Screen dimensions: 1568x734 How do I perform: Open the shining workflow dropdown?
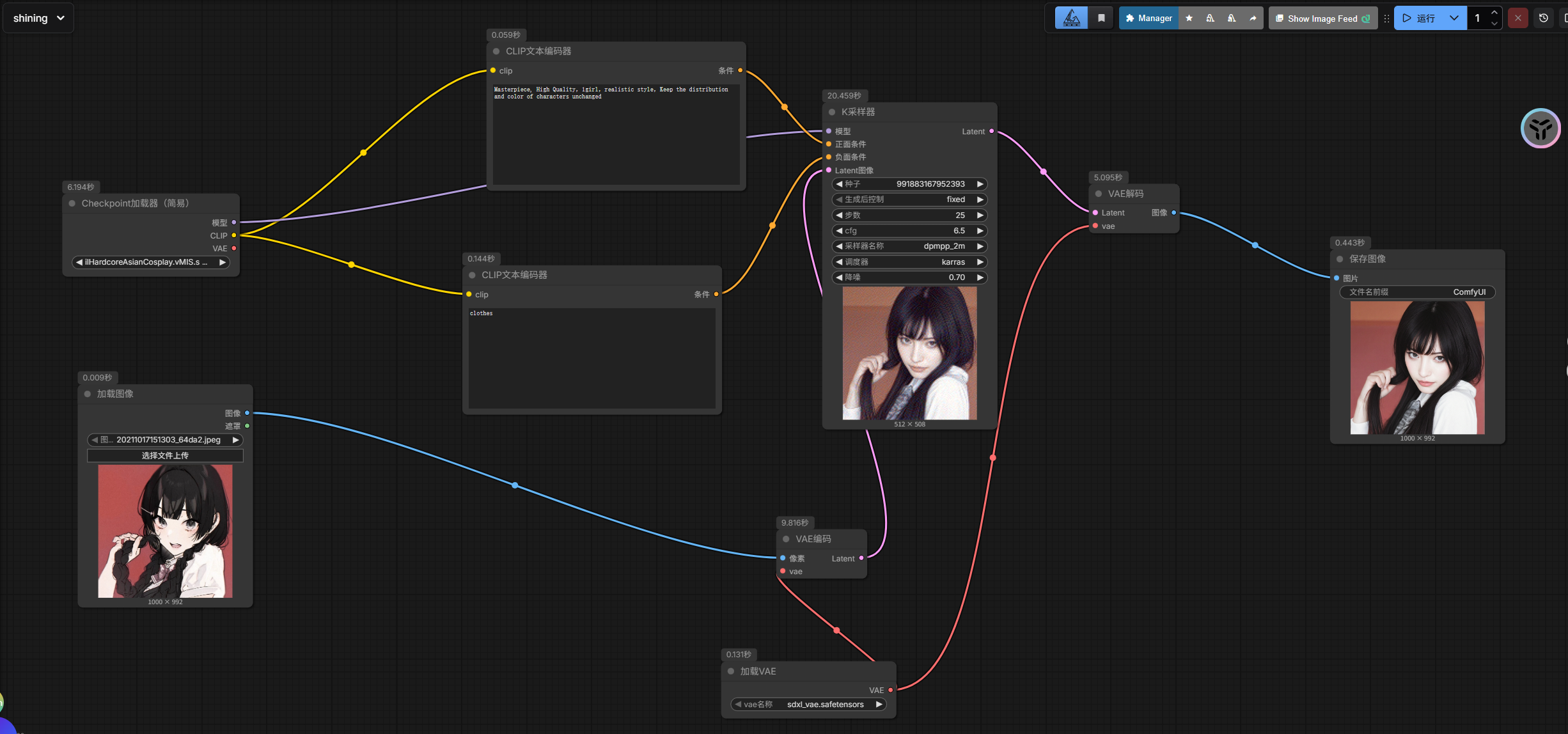(x=38, y=18)
